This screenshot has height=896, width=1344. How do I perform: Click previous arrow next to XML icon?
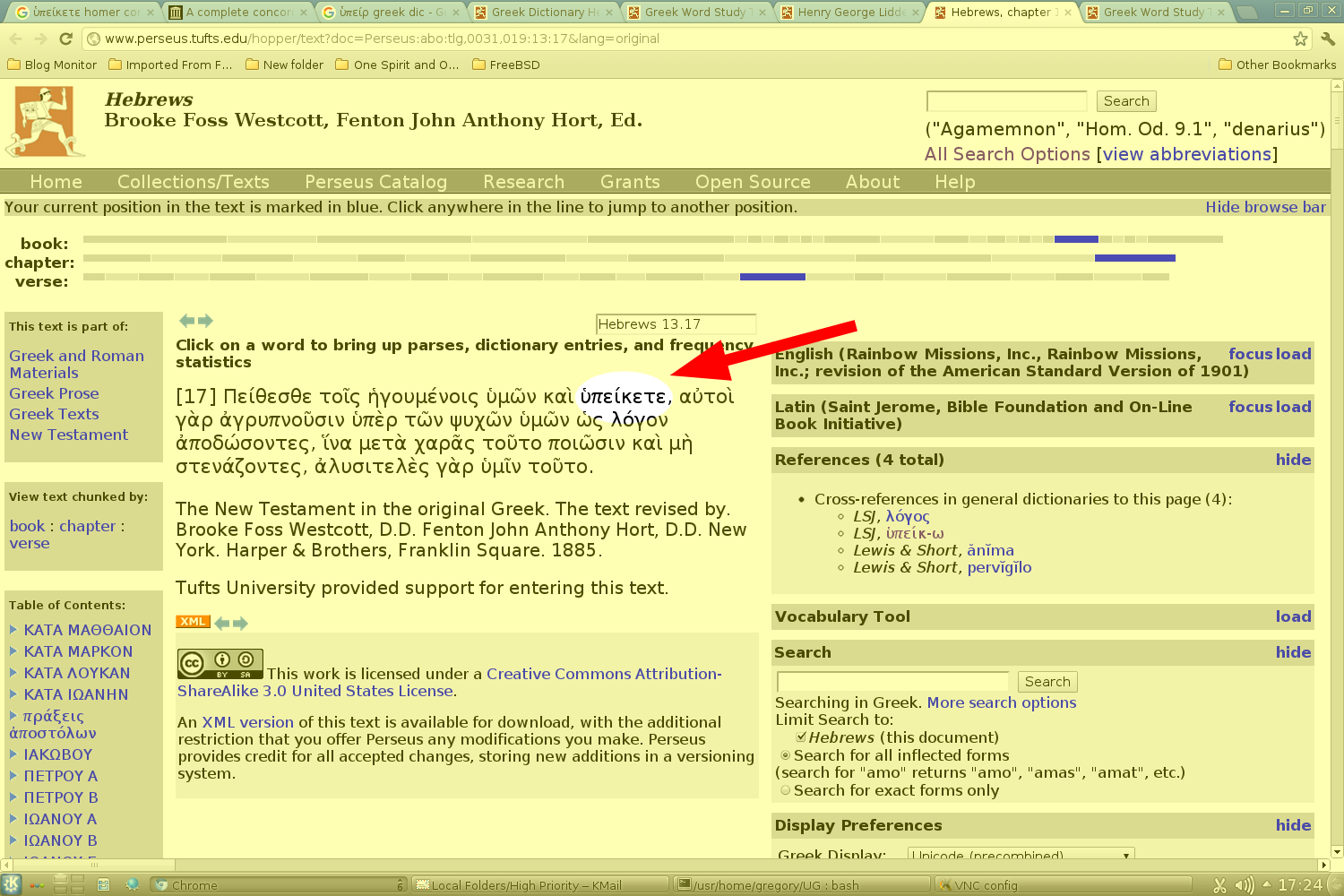click(221, 623)
